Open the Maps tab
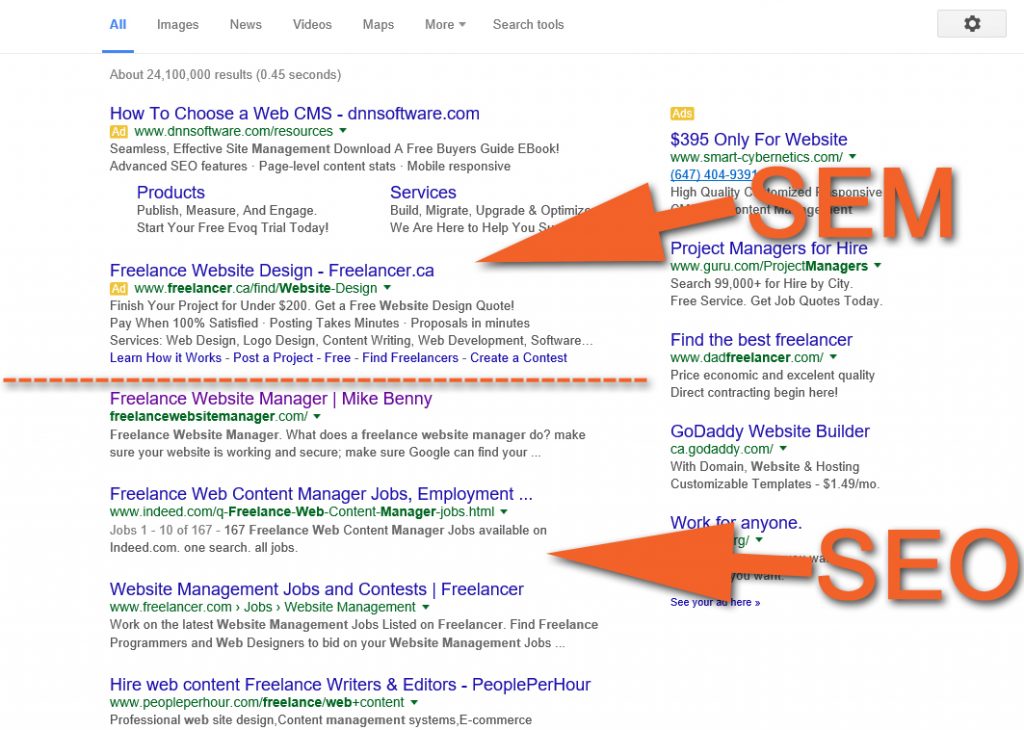The width and height of the screenshot is (1024, 730). click(378, 25)
